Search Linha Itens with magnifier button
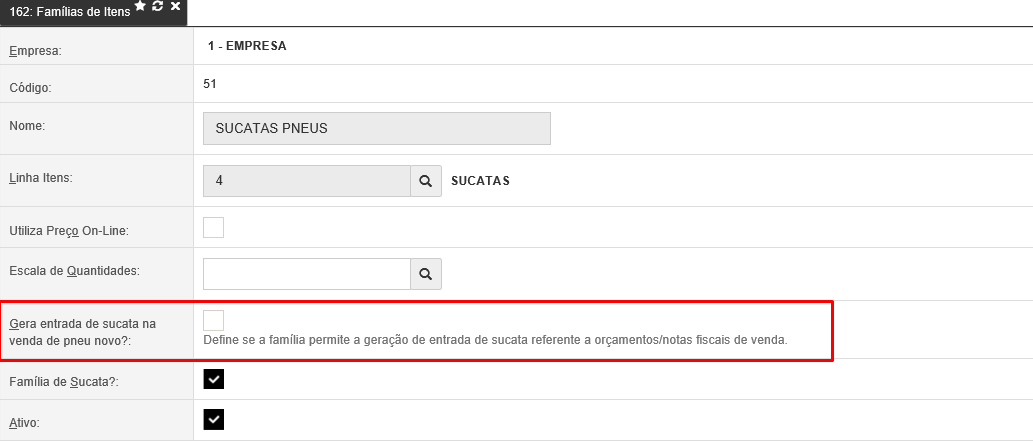Viewport: 1033px width, 442px height. point(426,180)
